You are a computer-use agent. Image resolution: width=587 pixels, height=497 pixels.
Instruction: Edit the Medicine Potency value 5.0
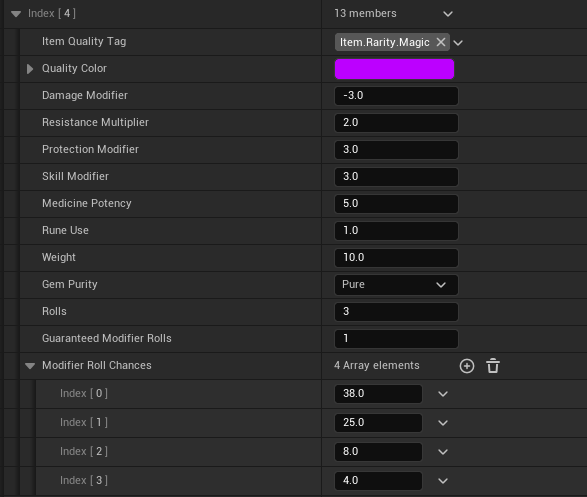pos(396,204)
